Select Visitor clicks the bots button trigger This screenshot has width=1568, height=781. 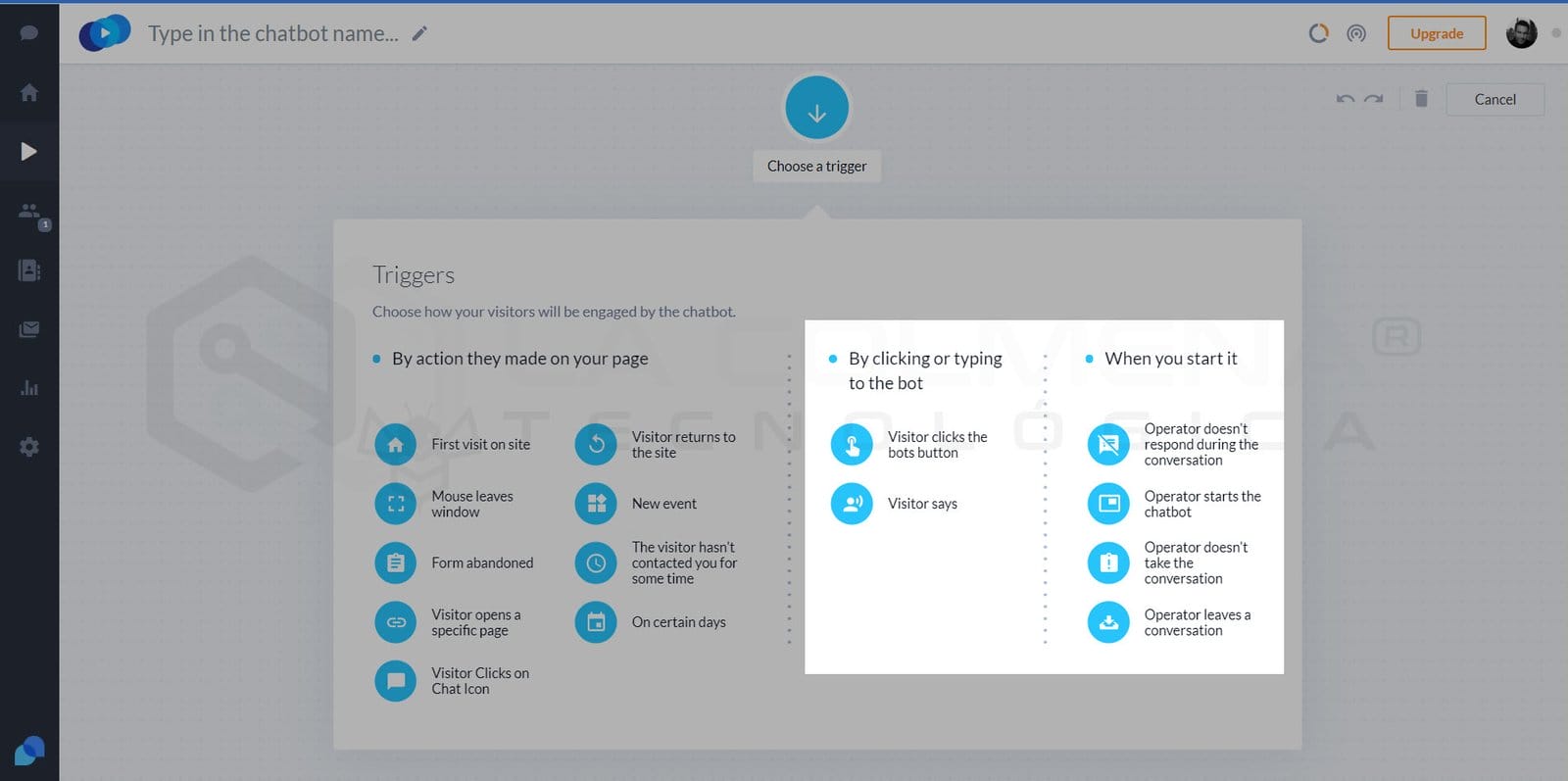[x=909, y=445]
